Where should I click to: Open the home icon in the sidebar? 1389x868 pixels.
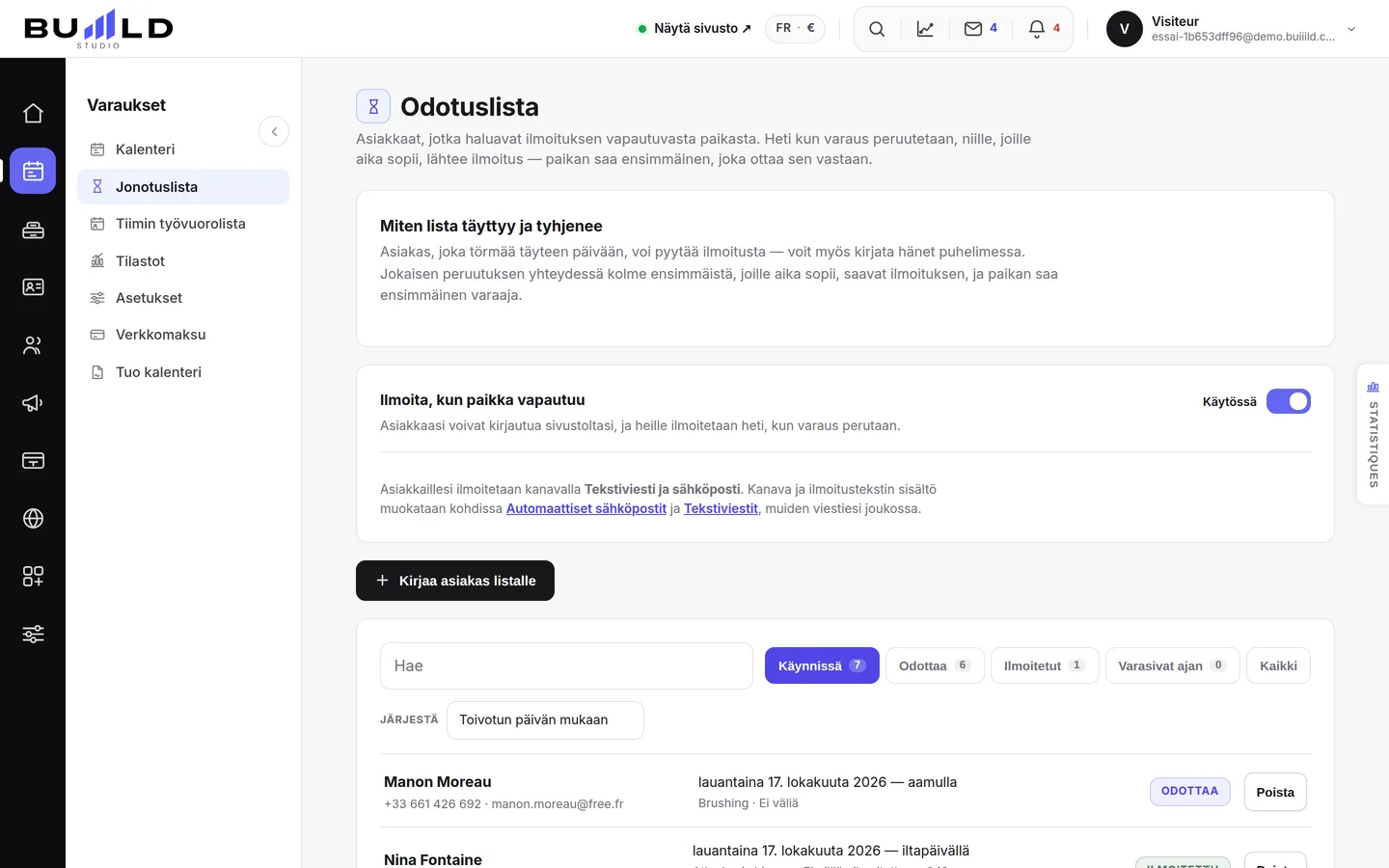tap(33, 114)
